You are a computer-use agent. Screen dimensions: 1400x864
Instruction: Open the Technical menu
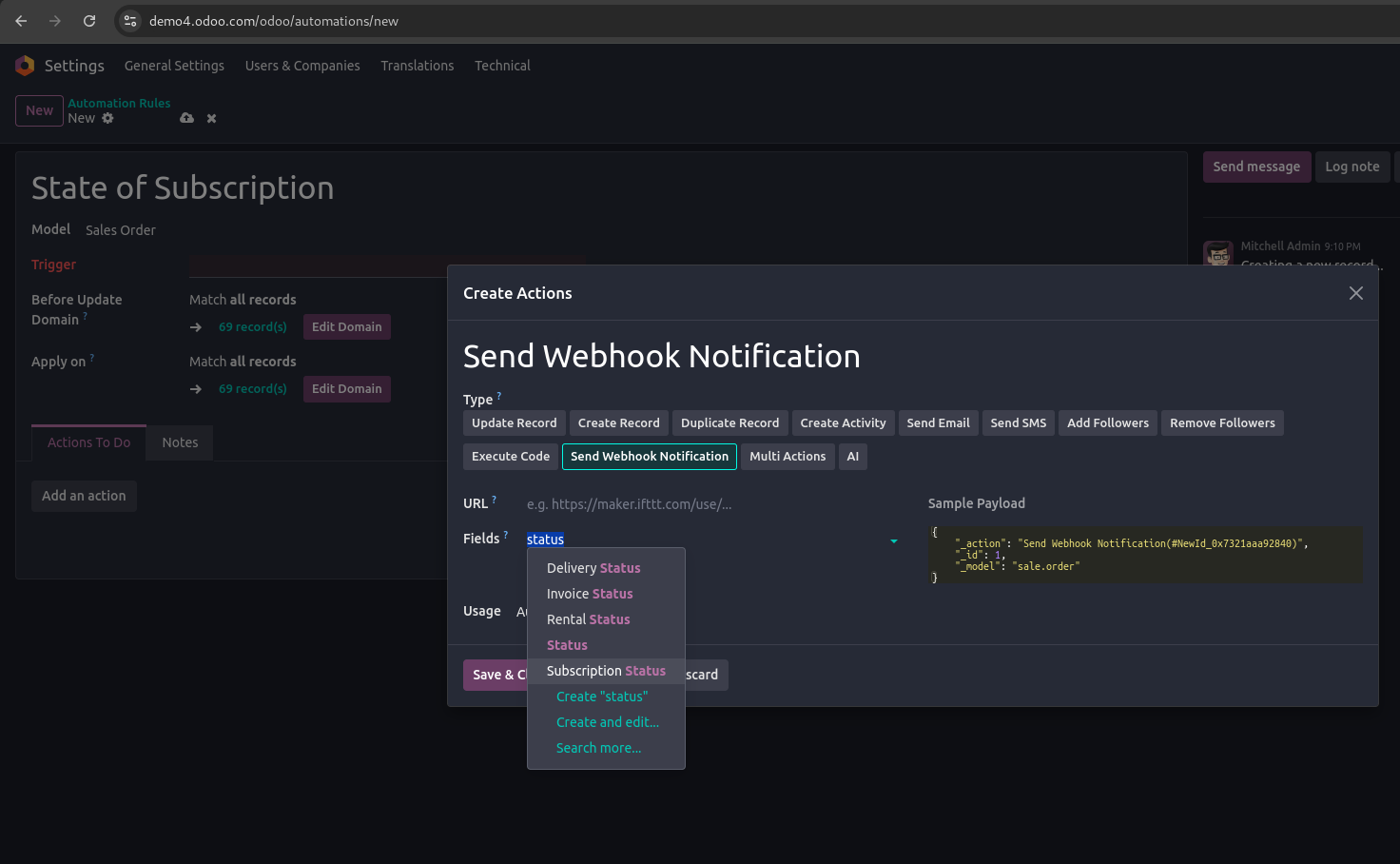point(502,66)
